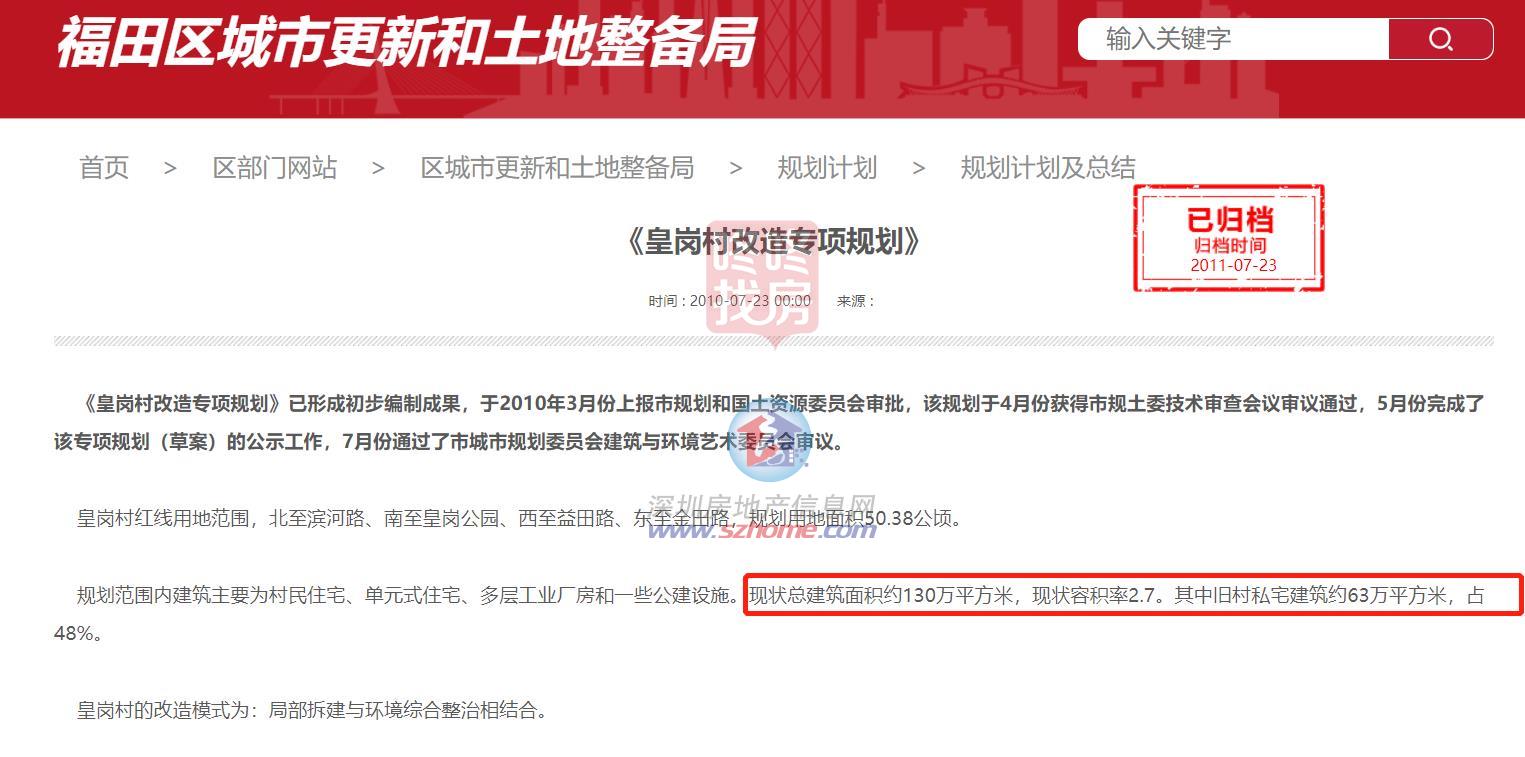Click the magnifier search icon
The image size is (1525, 757).
1440,39
